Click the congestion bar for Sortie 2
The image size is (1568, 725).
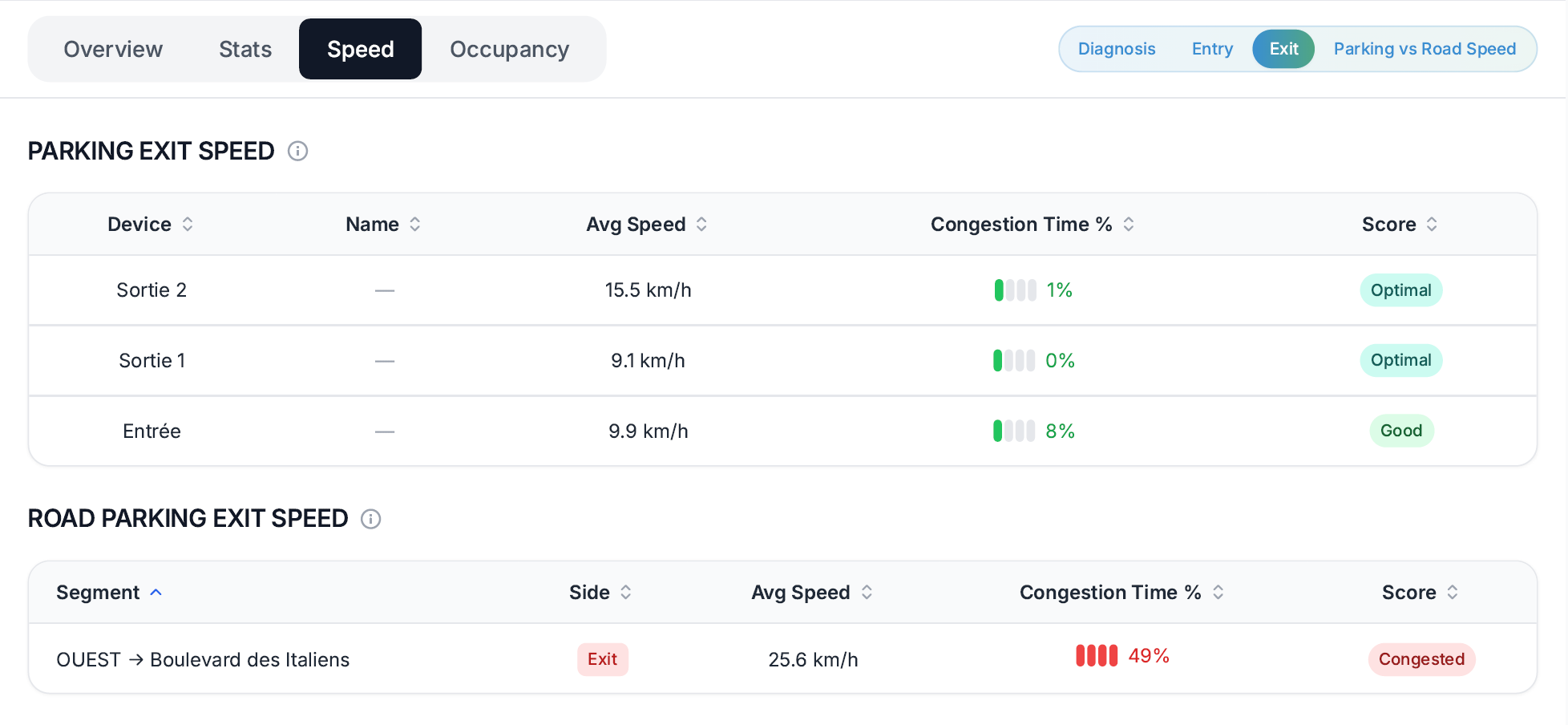coord(1014,290)
